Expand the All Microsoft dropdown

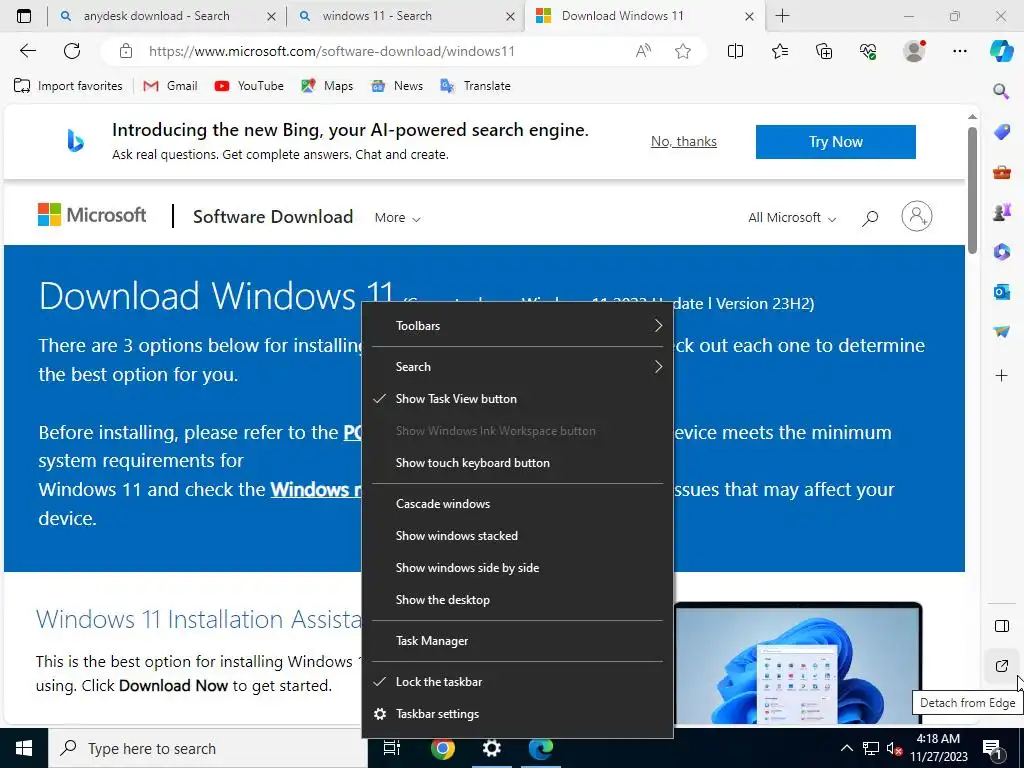click(792, 217)
